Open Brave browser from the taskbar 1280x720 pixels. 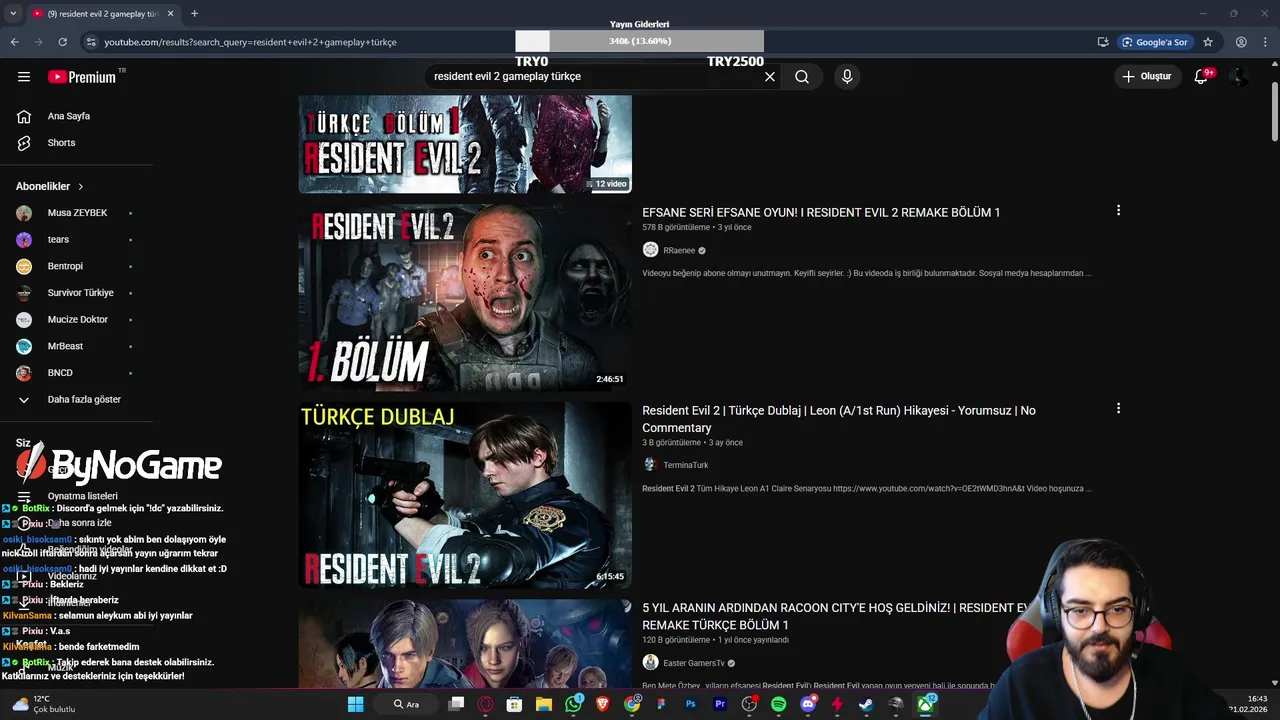click(x=603, y=705)
